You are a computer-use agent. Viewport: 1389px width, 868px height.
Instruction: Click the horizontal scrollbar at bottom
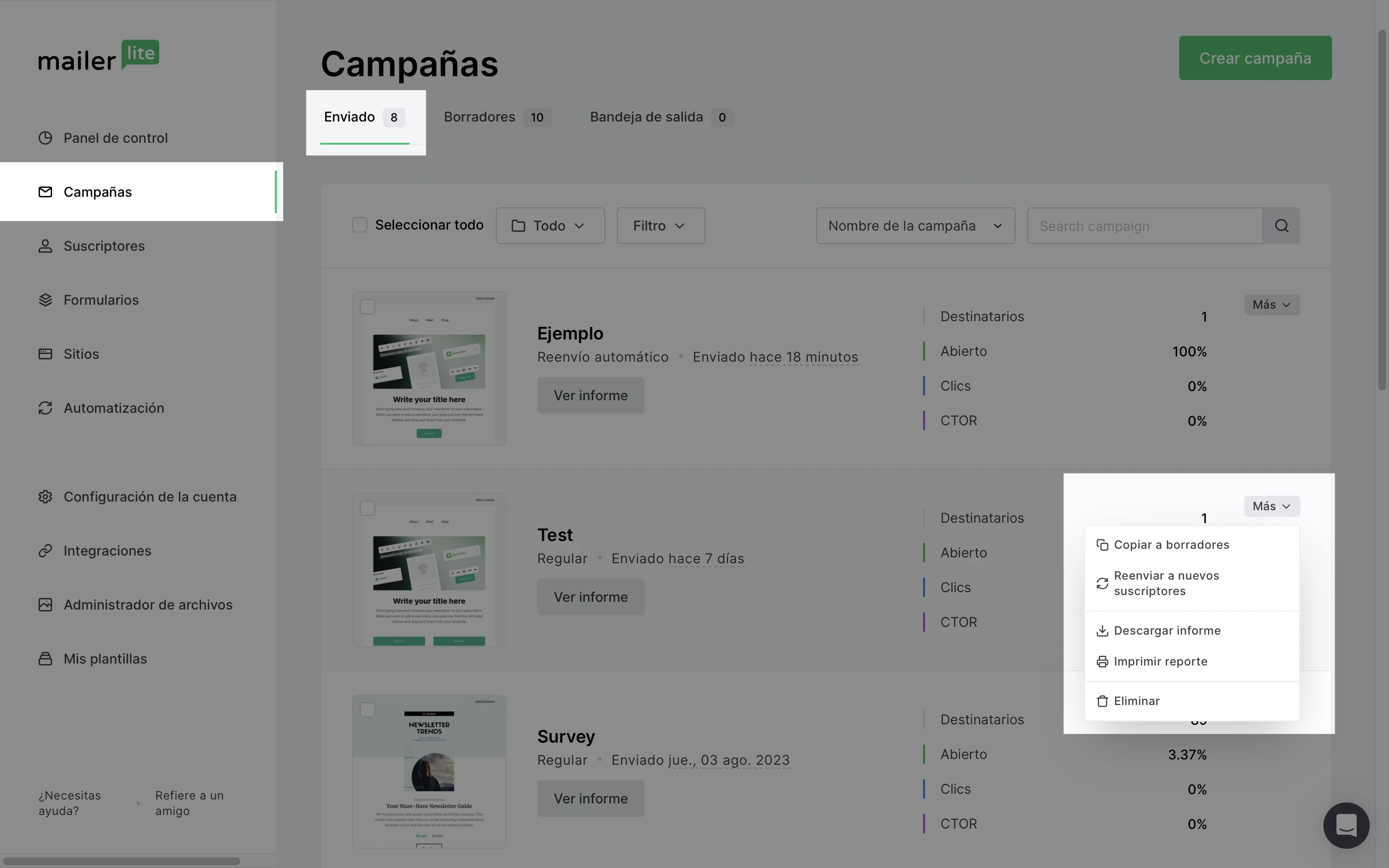(x=121, y=861)
